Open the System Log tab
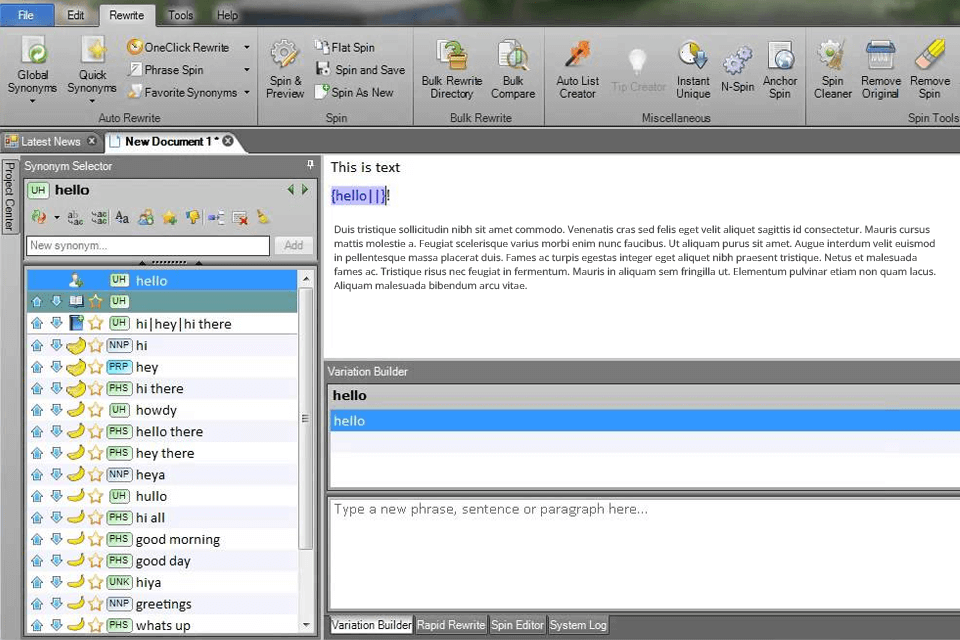The image size is (960, 640). 578,625
